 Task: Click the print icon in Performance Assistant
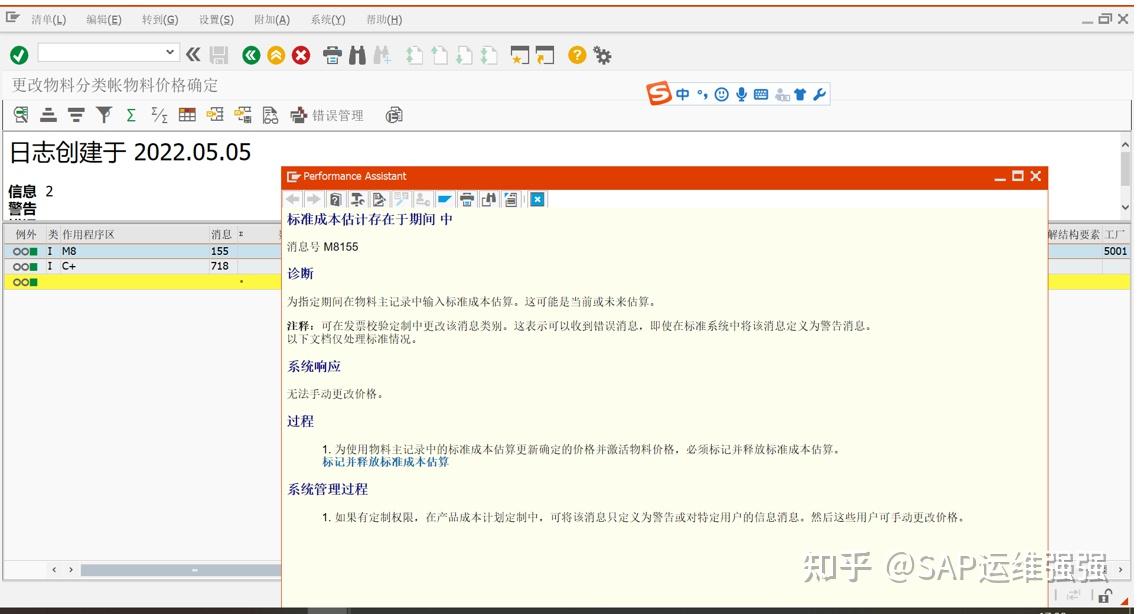[466, 199]
